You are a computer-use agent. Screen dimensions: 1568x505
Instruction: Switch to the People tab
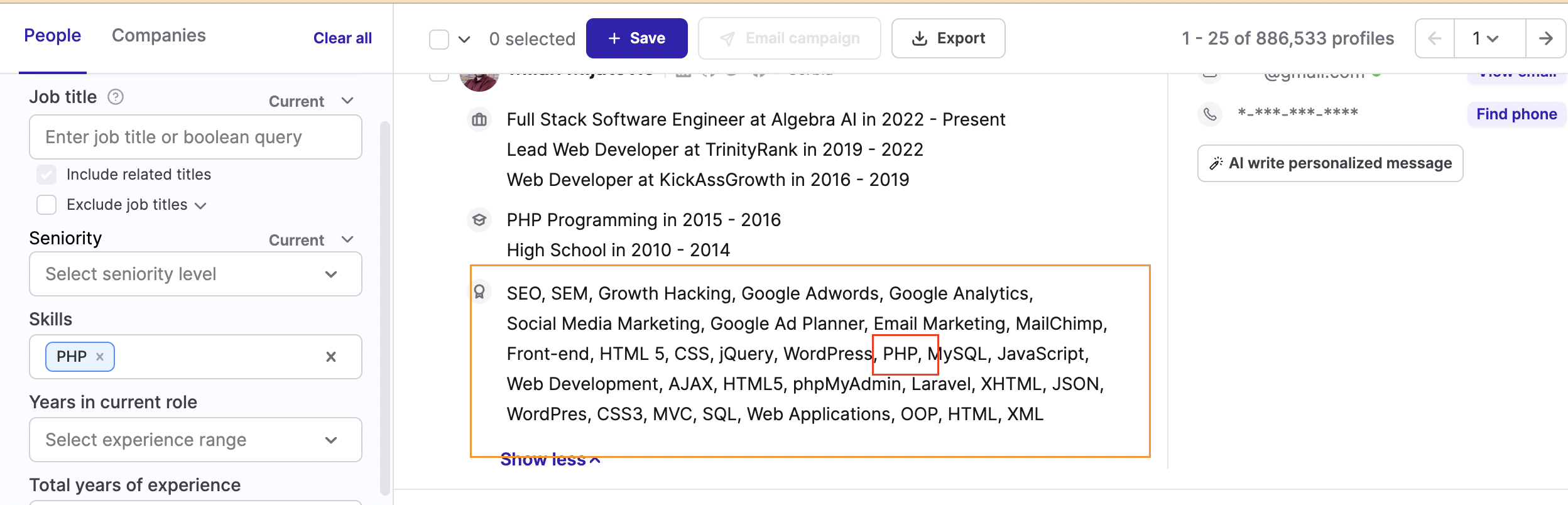point(53,36)
